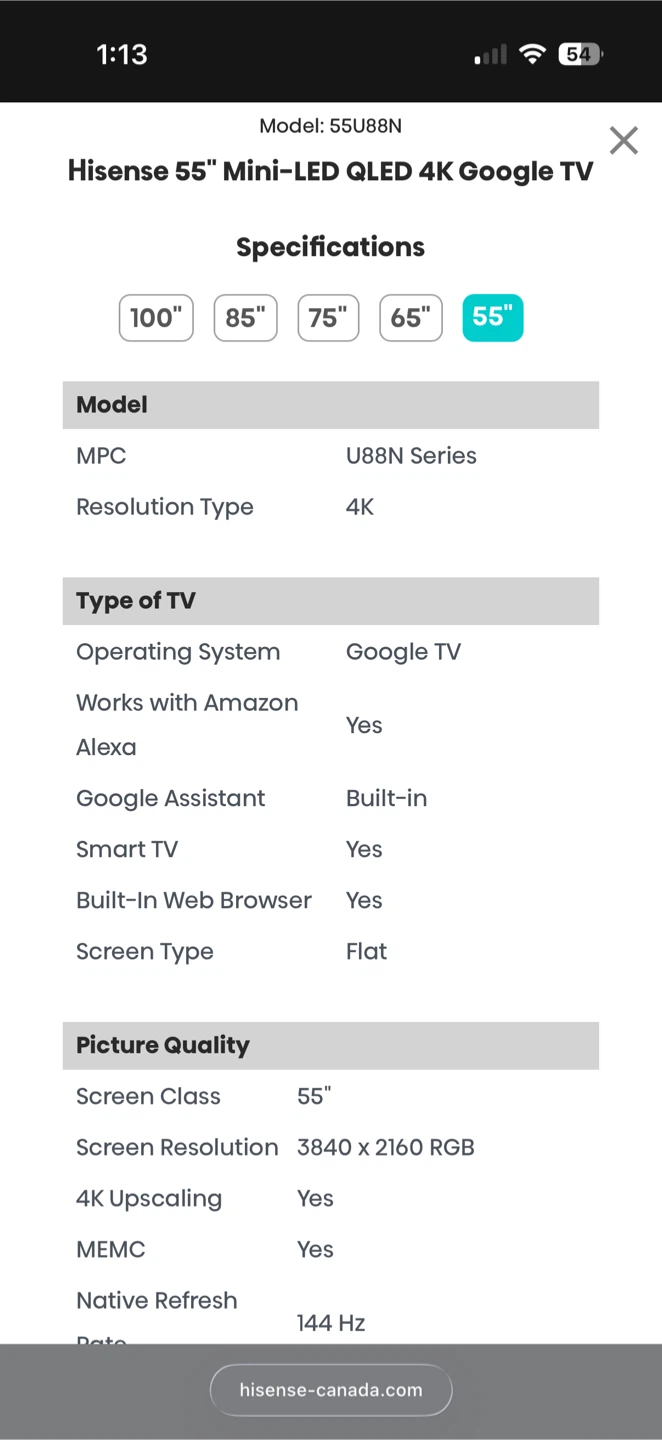Tap the highlighted 55" size button
Screen dimensions: 662x1440
(x=492, y=318)
